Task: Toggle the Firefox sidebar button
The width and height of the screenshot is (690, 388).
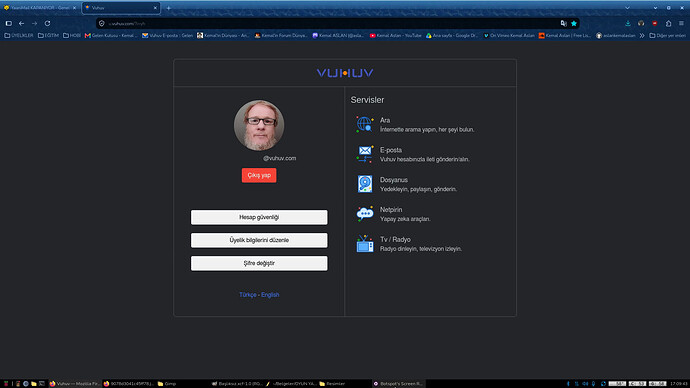Action: 8,23
